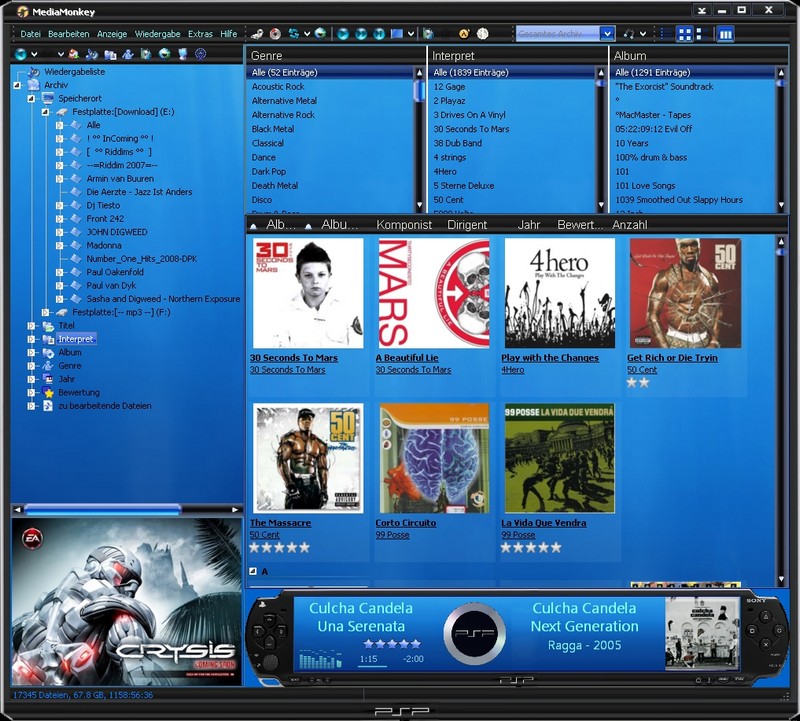
Task: Open the Datei menu
Action: coord(30,34)
